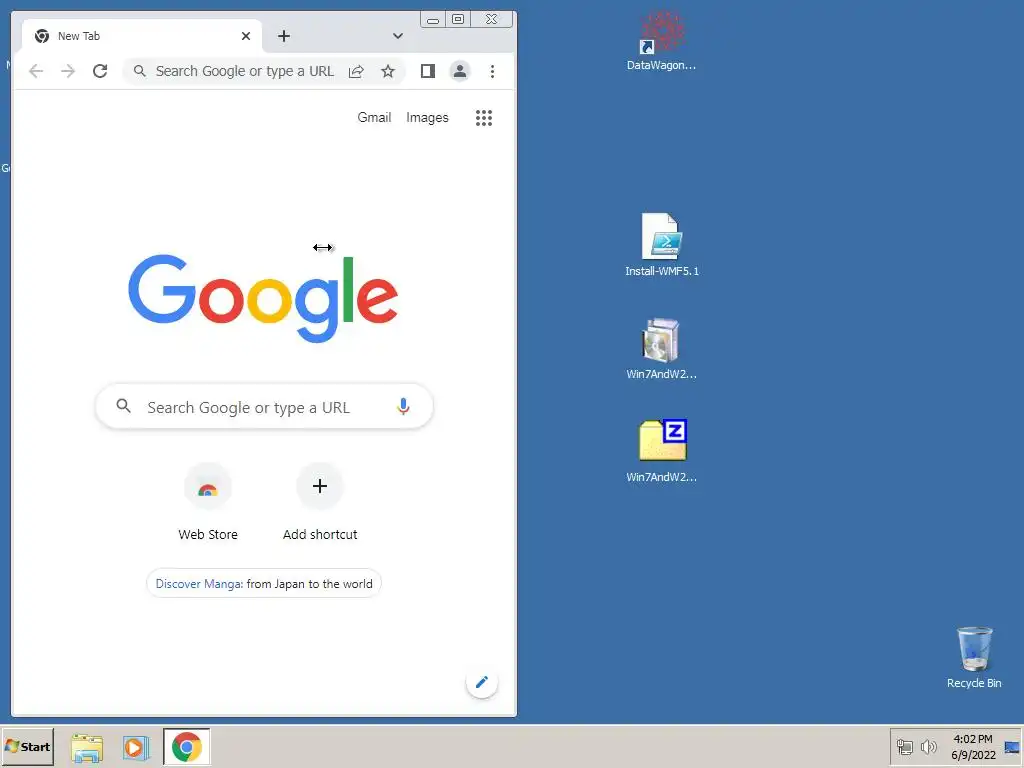
Task: Open Windows Explorer from the taskbar
Action: click(87, 747)
